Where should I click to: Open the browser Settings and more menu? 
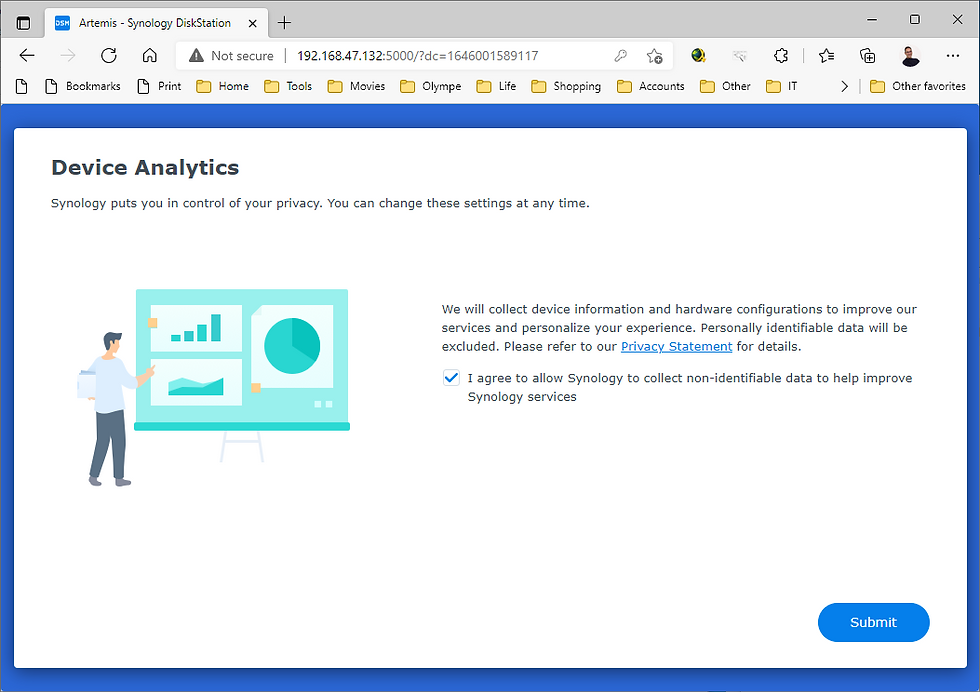point(952,56)
